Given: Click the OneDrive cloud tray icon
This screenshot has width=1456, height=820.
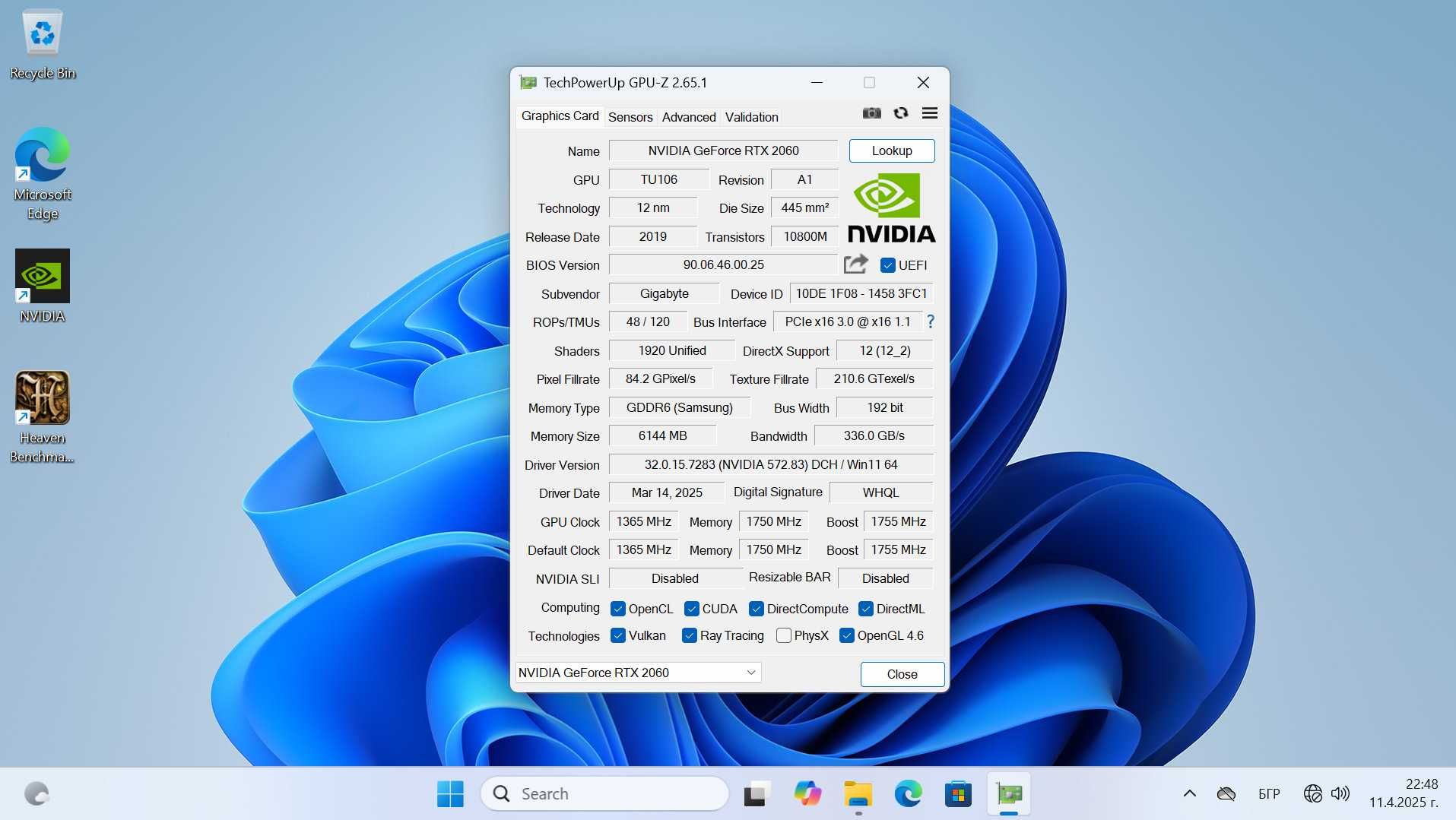Looking at the screenshot, I should pyautogui.click(x=1226, y=793).
